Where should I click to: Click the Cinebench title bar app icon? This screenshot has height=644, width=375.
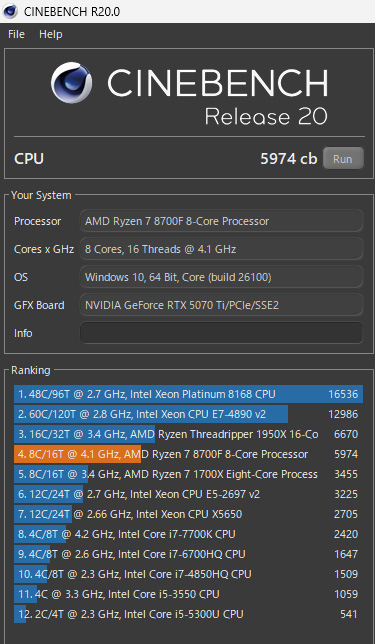click(10, 11)
